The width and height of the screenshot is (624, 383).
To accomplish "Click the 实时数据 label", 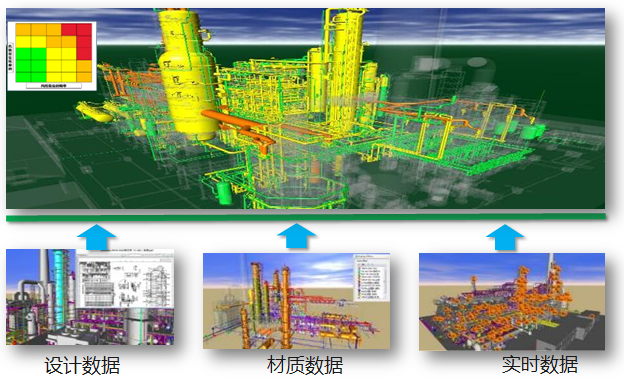I will [540, 364].
